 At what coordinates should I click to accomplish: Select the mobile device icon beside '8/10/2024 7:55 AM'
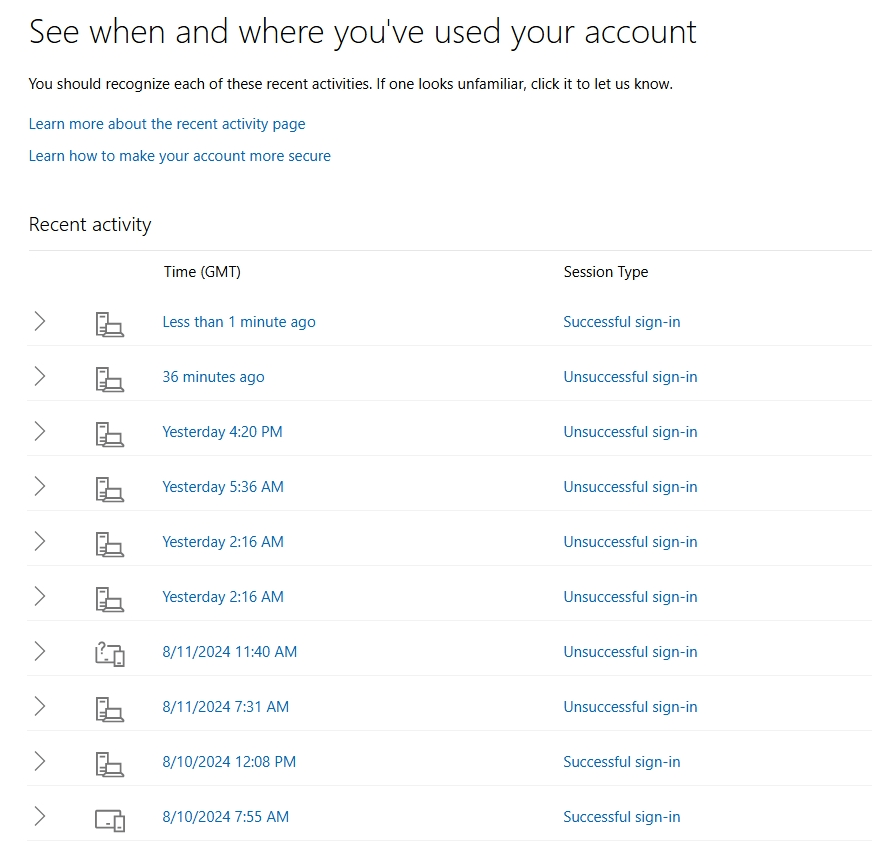pyautogui.click(x=110, y=817)
